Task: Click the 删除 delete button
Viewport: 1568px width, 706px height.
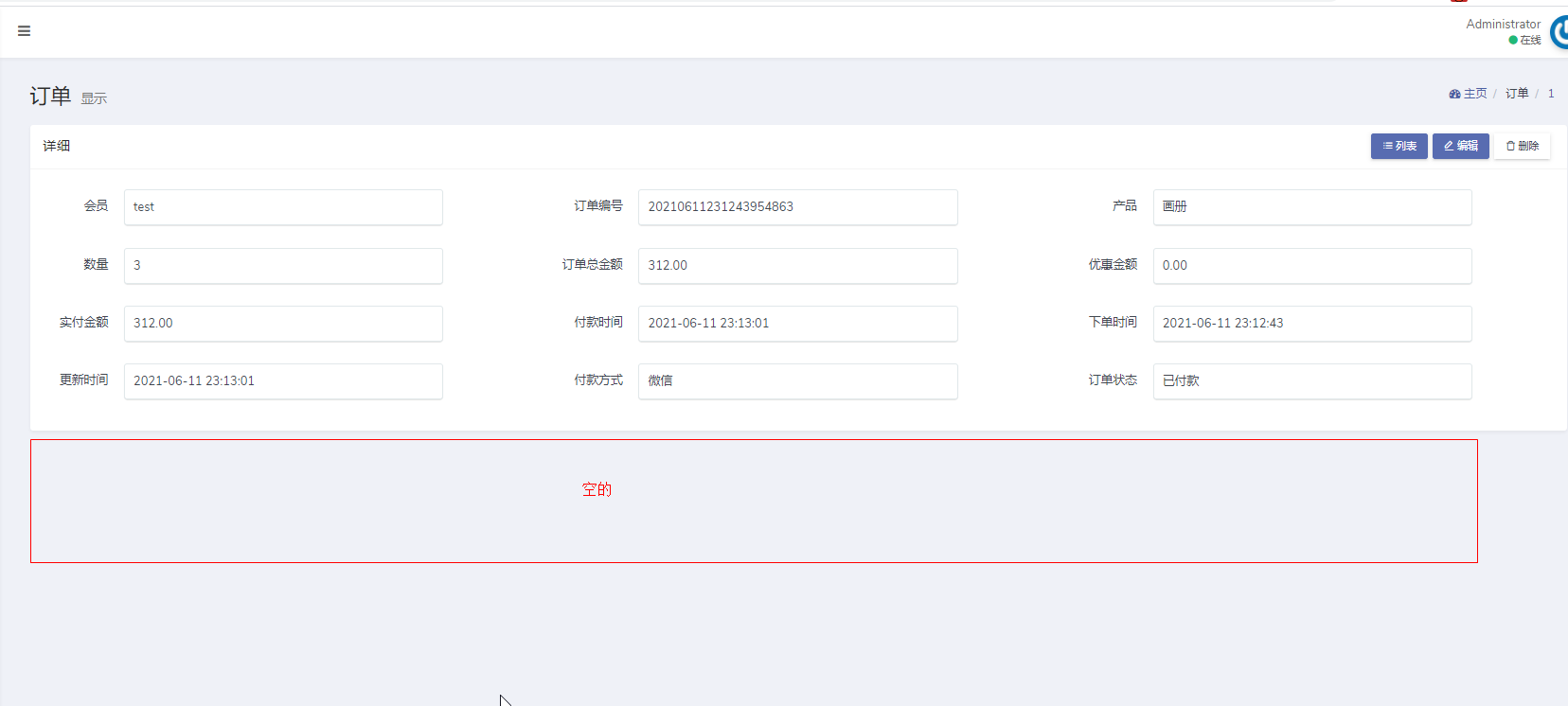Action: click(x=1522, y=146)
